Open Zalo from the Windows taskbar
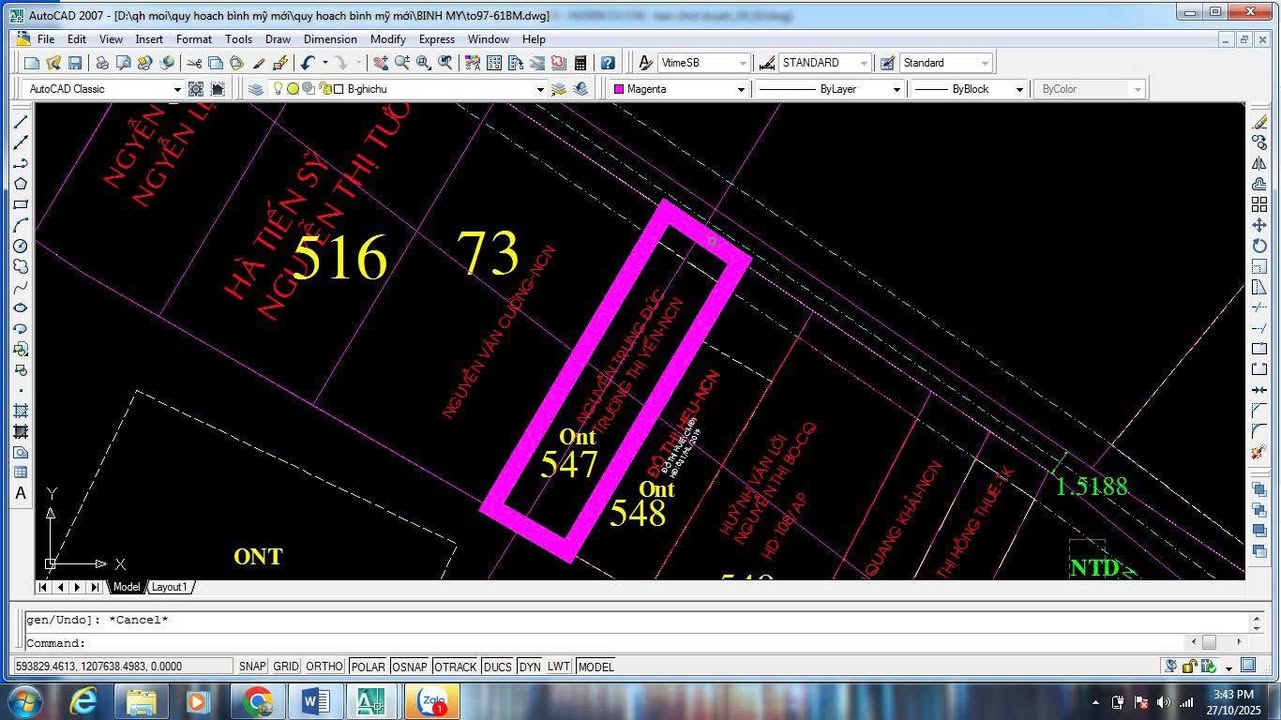This screenshot has width=1281, height=720. click(x=432, y=702)
